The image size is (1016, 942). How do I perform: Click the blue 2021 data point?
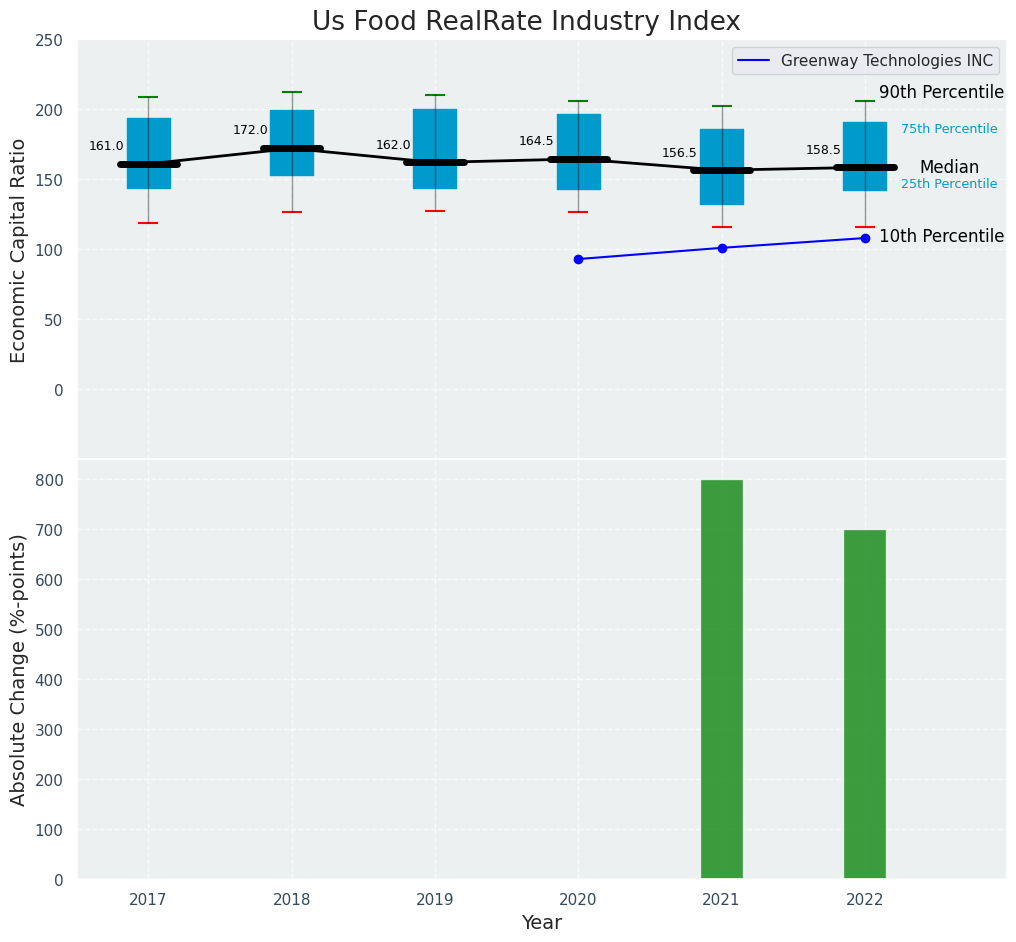pyautogui.click(x=722, y=248)
